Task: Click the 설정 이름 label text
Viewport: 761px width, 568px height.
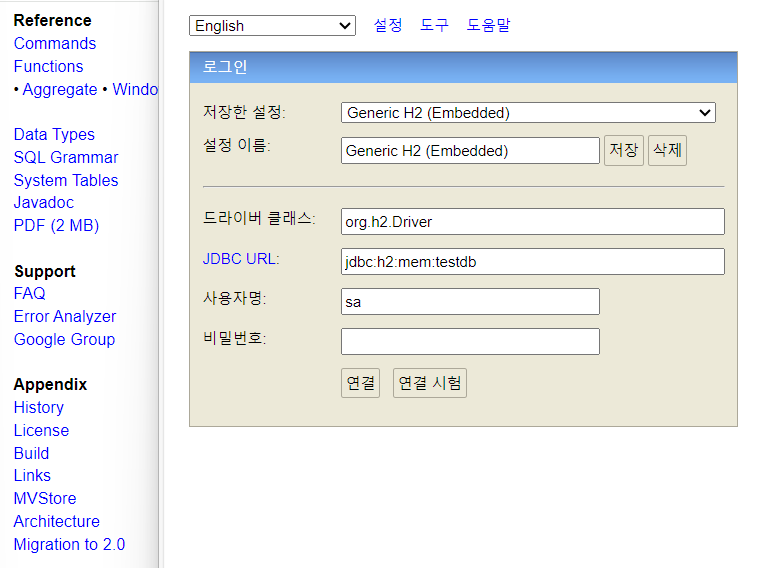Action: (236, 145)
